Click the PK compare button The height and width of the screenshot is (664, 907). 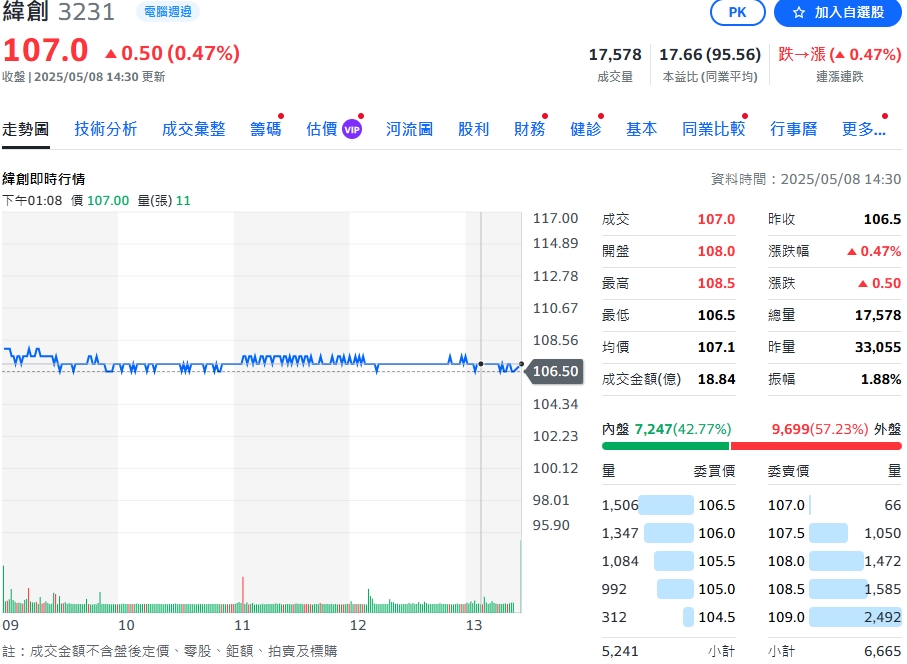(x=737, y=12)
